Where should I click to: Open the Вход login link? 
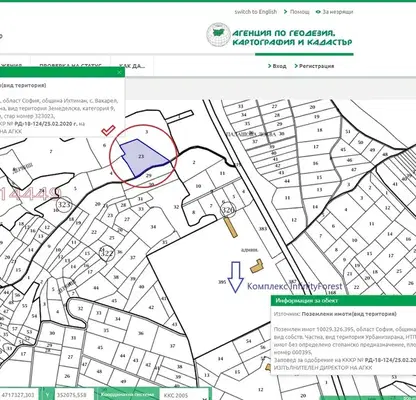pos(279,66)
